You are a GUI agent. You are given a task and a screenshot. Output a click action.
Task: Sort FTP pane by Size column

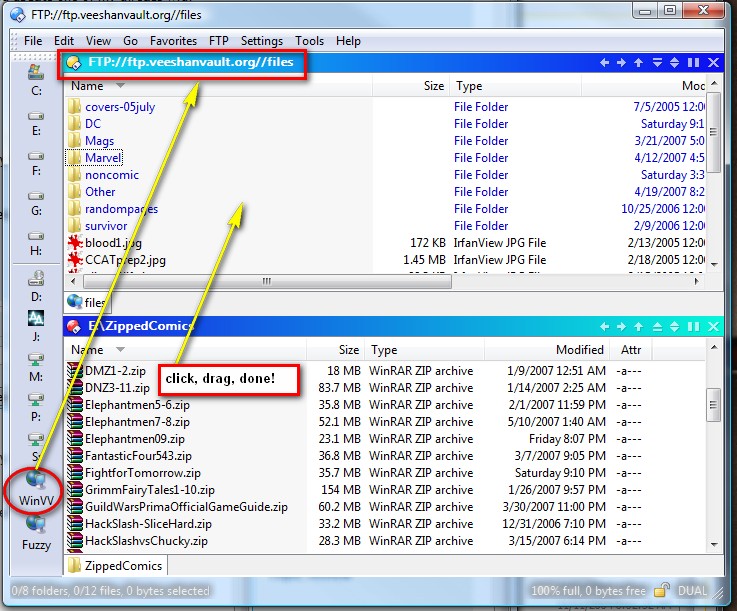(x=411, y=86)
